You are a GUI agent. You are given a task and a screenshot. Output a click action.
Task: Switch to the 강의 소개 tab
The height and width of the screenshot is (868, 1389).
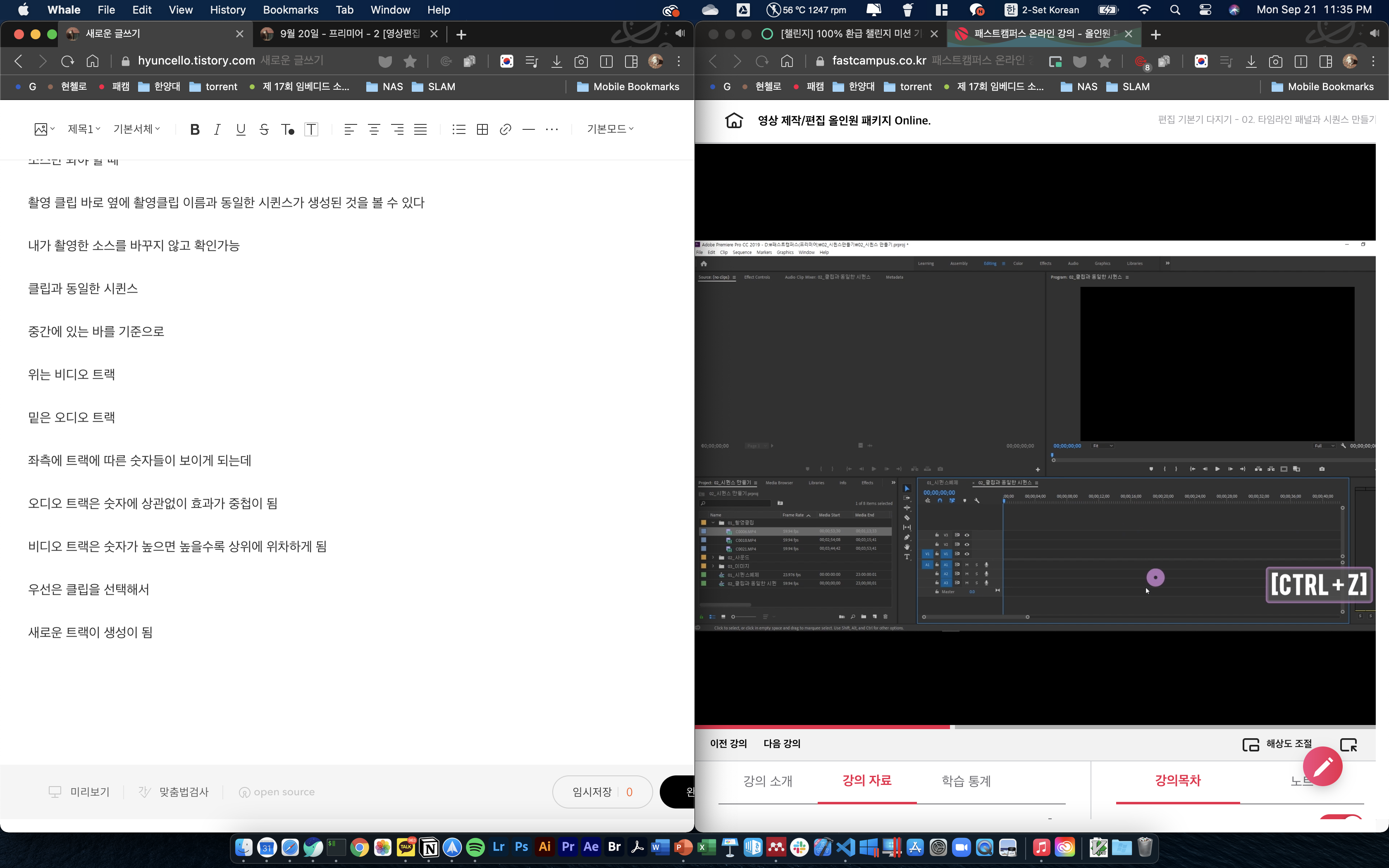coord(767,781)
